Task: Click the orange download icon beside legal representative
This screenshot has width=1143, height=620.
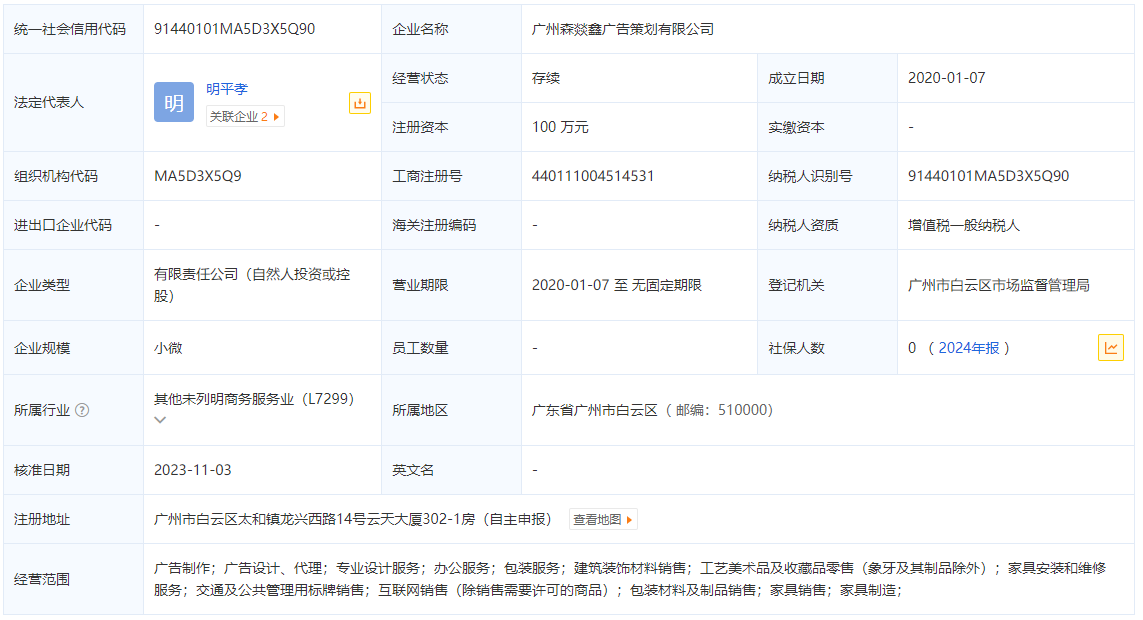Action: pyautogui.click(x=359, y=103)
